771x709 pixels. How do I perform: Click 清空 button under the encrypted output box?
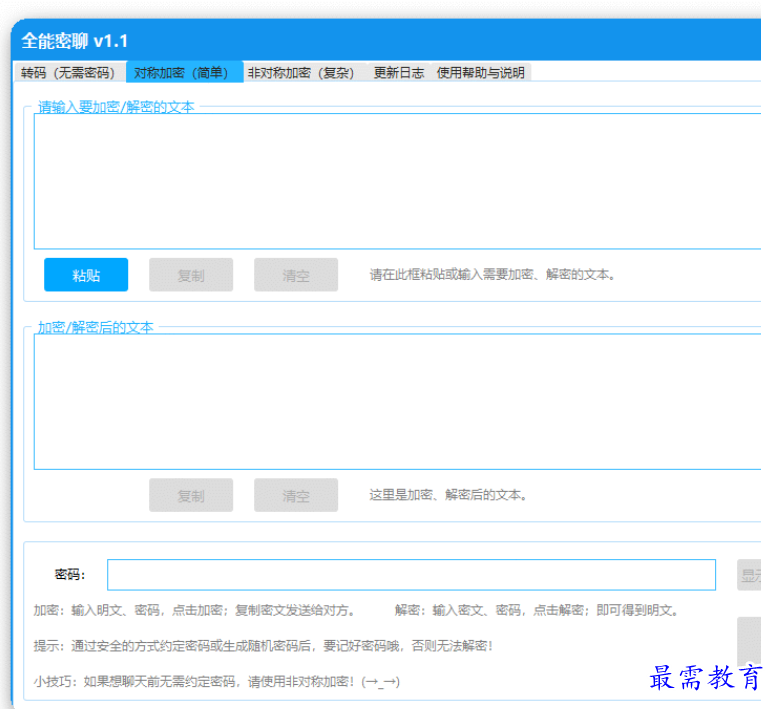pos(296,495)
